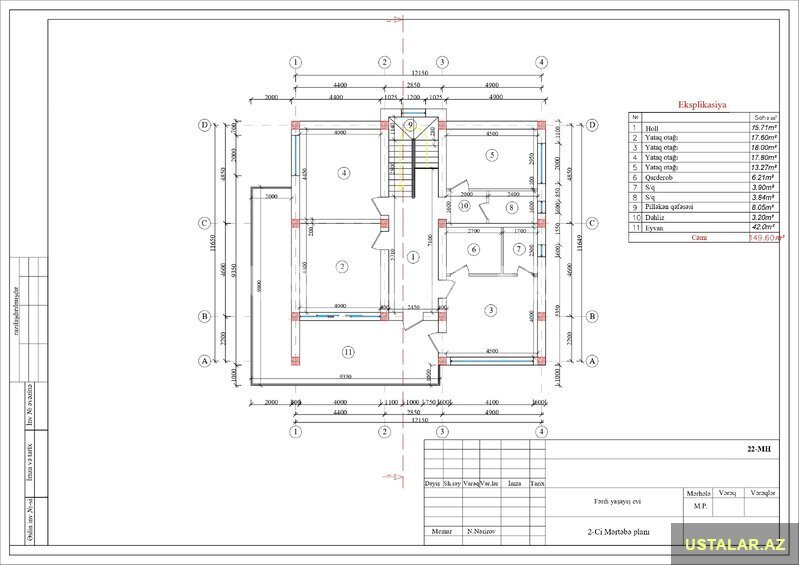Click grid axis bubble 4 at the bottom

(541, 433)
